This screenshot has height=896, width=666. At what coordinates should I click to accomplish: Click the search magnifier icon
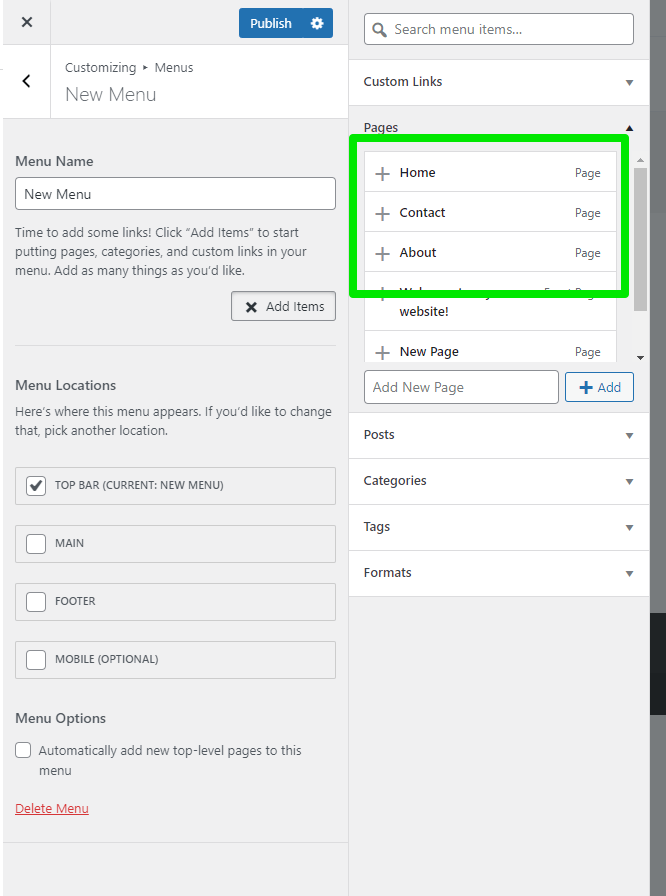tap(380, 30)
